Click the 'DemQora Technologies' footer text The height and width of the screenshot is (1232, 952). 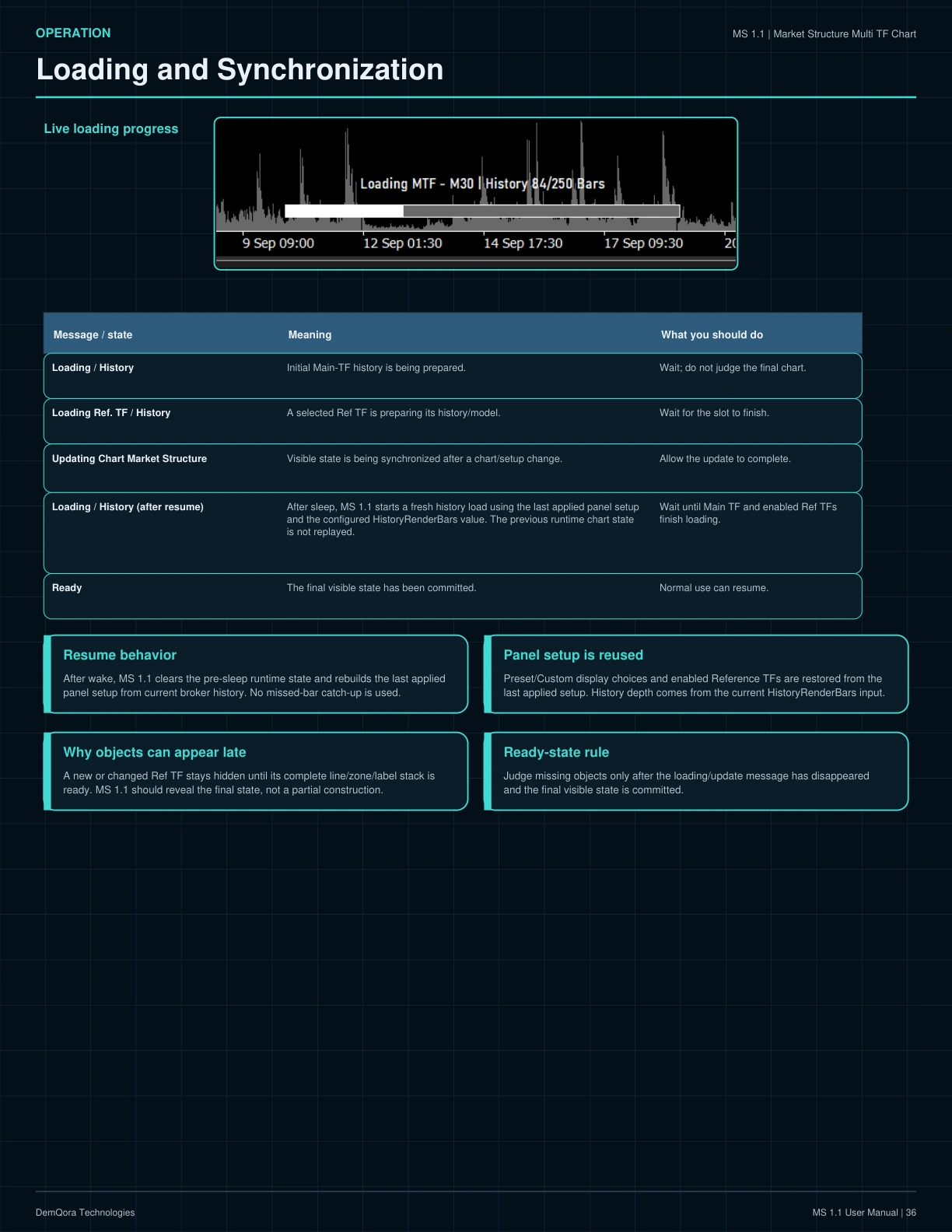[x=86, y=1213]
